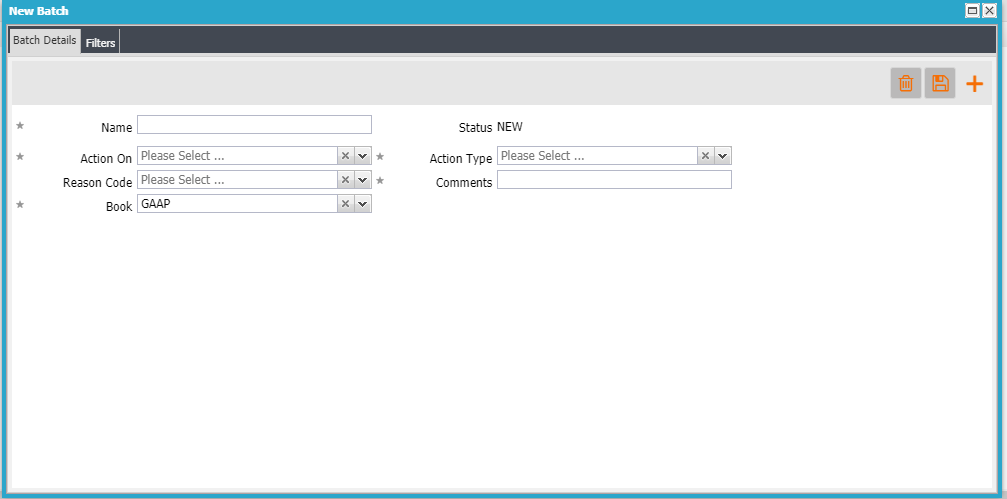Switch to the Filters tab
The height and width of the screenshot is (499, 1007).
100,43
